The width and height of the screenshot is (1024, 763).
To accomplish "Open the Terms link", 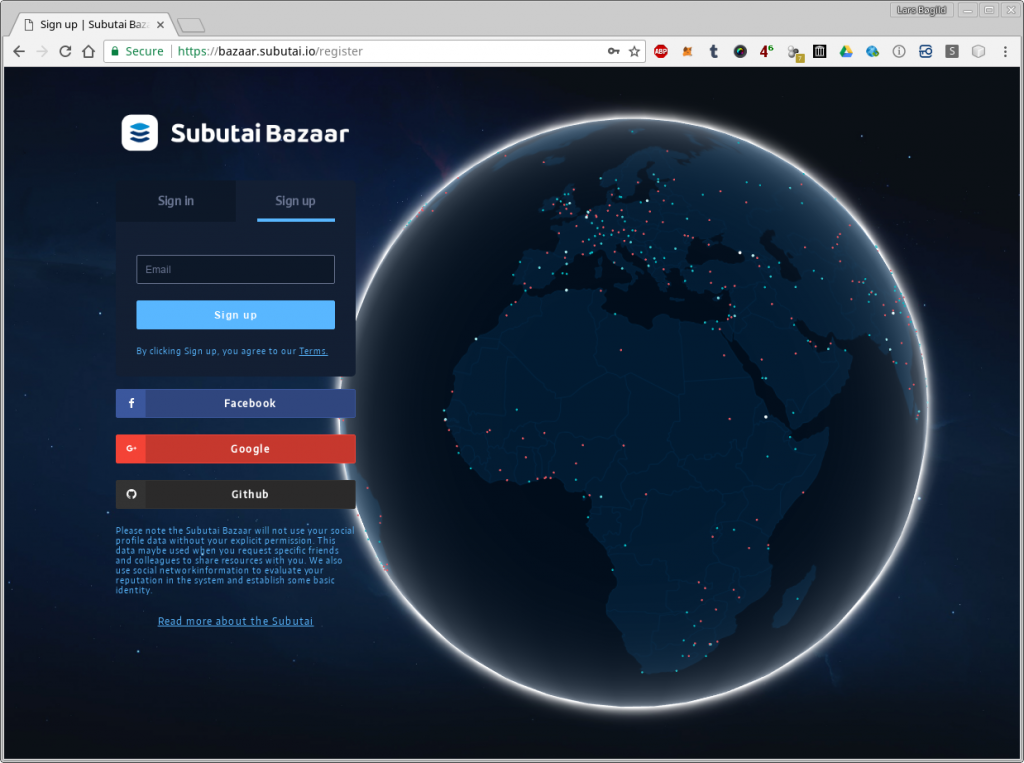I will (x=313, y=351).
